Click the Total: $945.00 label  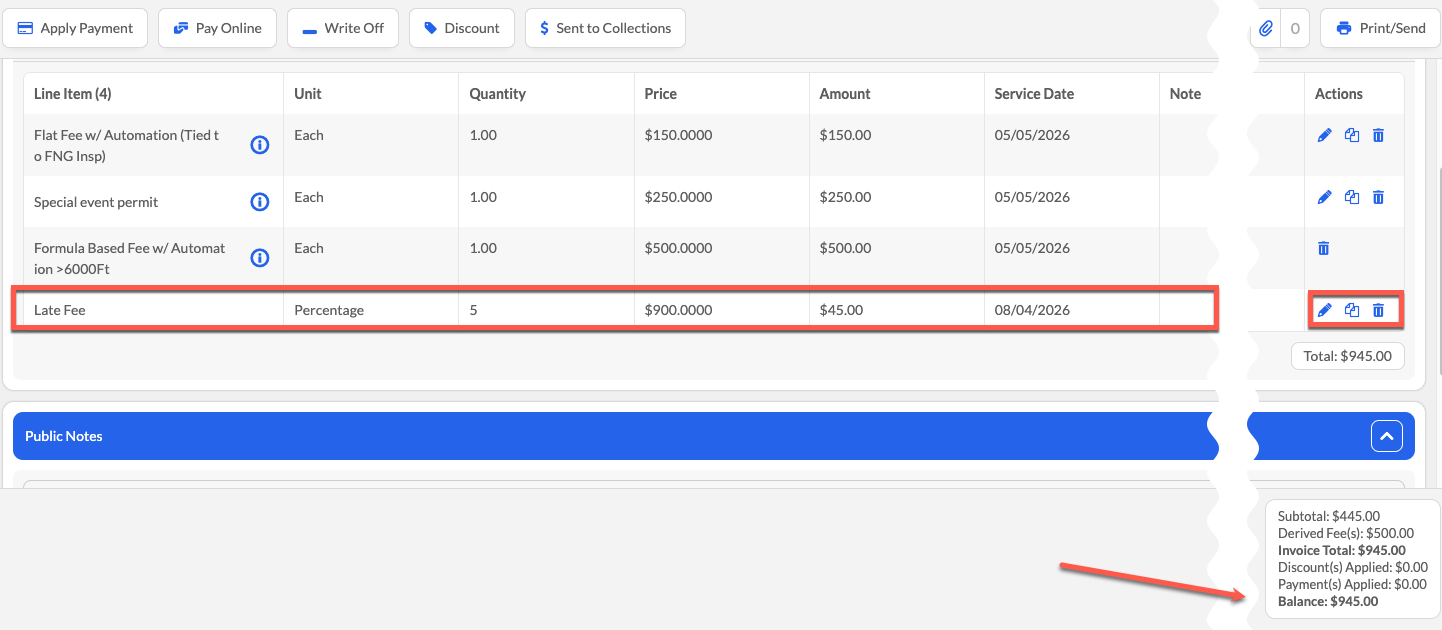(1347, 356)
